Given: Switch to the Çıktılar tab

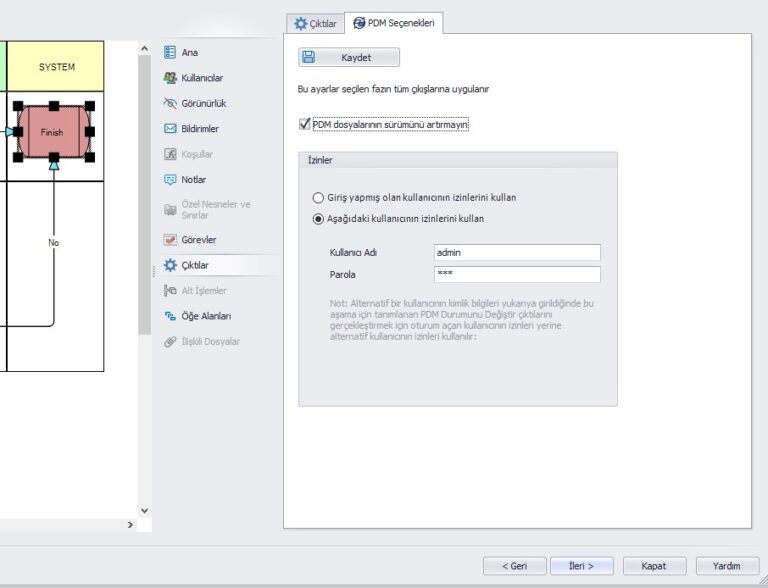Looking at the screenshot, I should coord(315,23).
